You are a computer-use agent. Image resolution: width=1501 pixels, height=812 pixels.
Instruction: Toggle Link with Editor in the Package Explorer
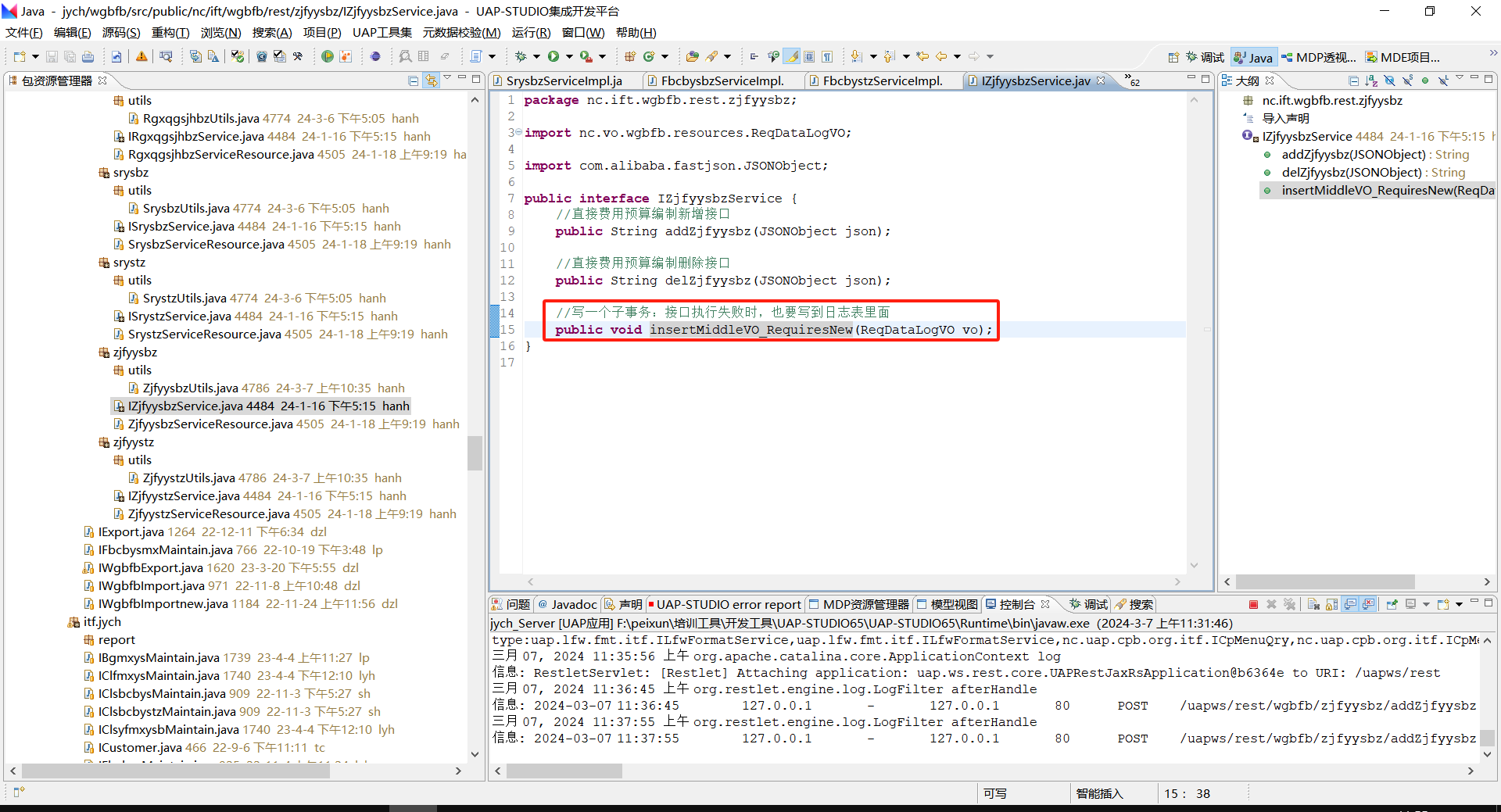(x=431, y=80)
